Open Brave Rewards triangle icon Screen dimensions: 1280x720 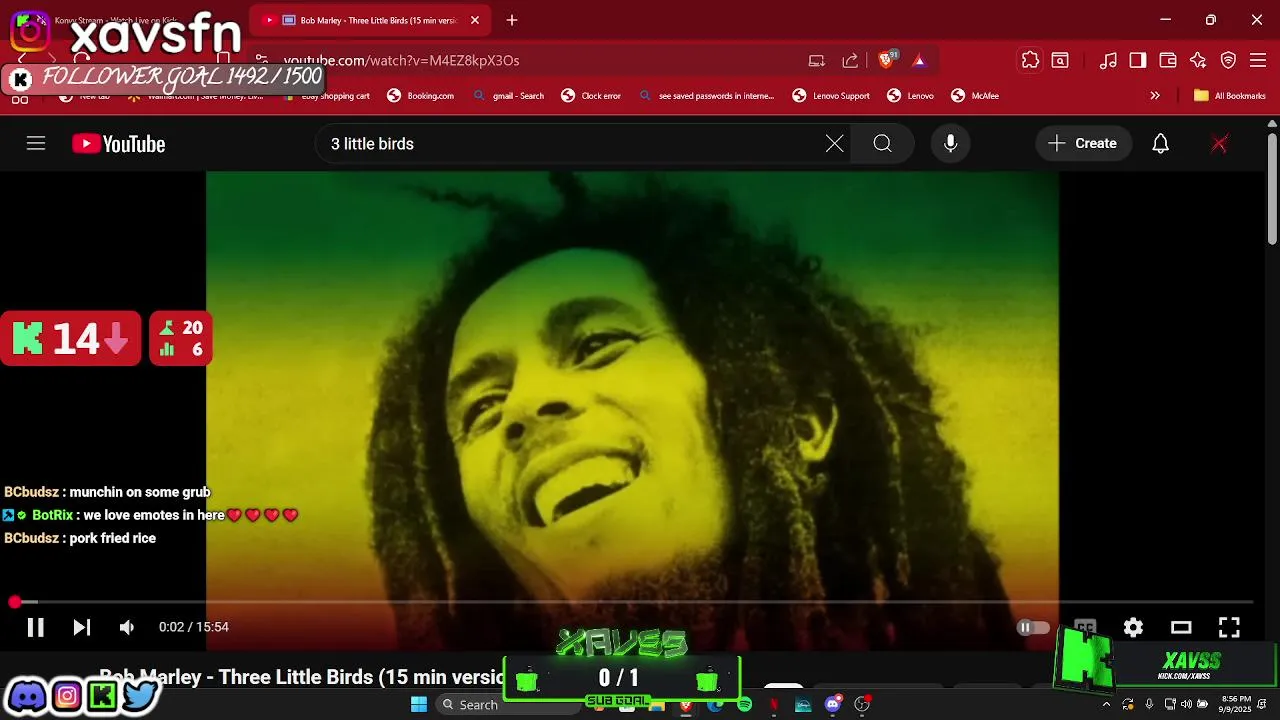[x=919, y=60]
